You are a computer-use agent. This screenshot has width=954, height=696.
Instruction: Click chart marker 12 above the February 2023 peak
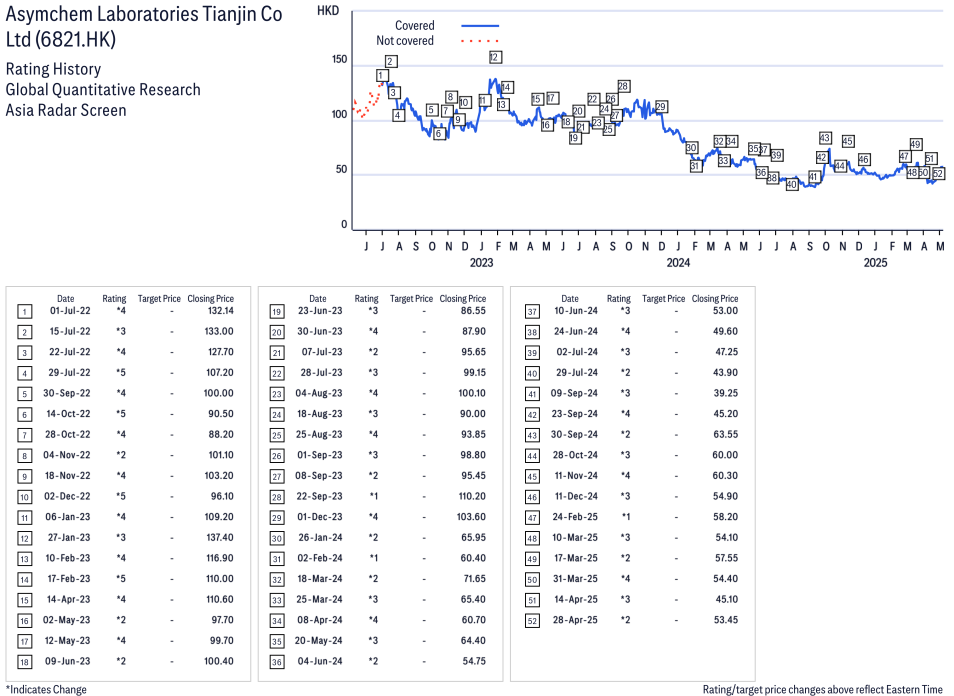pyautogui.click(x=495, y=57)
